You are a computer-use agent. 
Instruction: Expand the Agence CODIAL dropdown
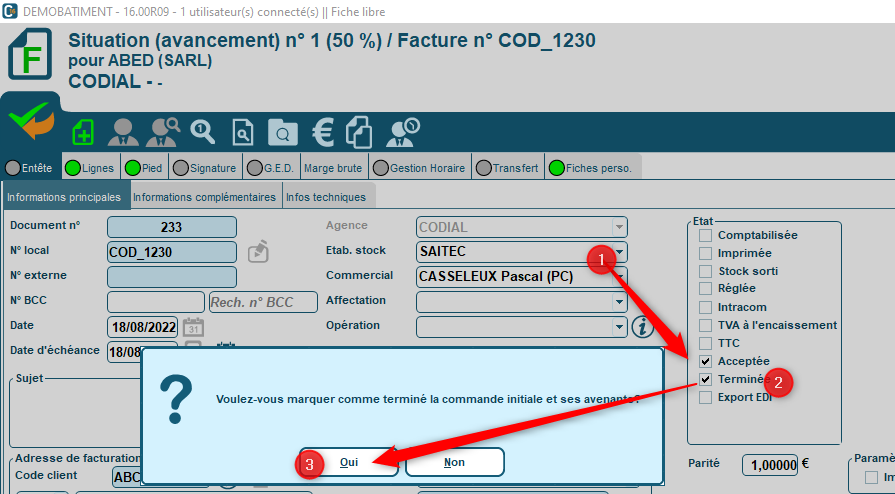tap(620, 227)
